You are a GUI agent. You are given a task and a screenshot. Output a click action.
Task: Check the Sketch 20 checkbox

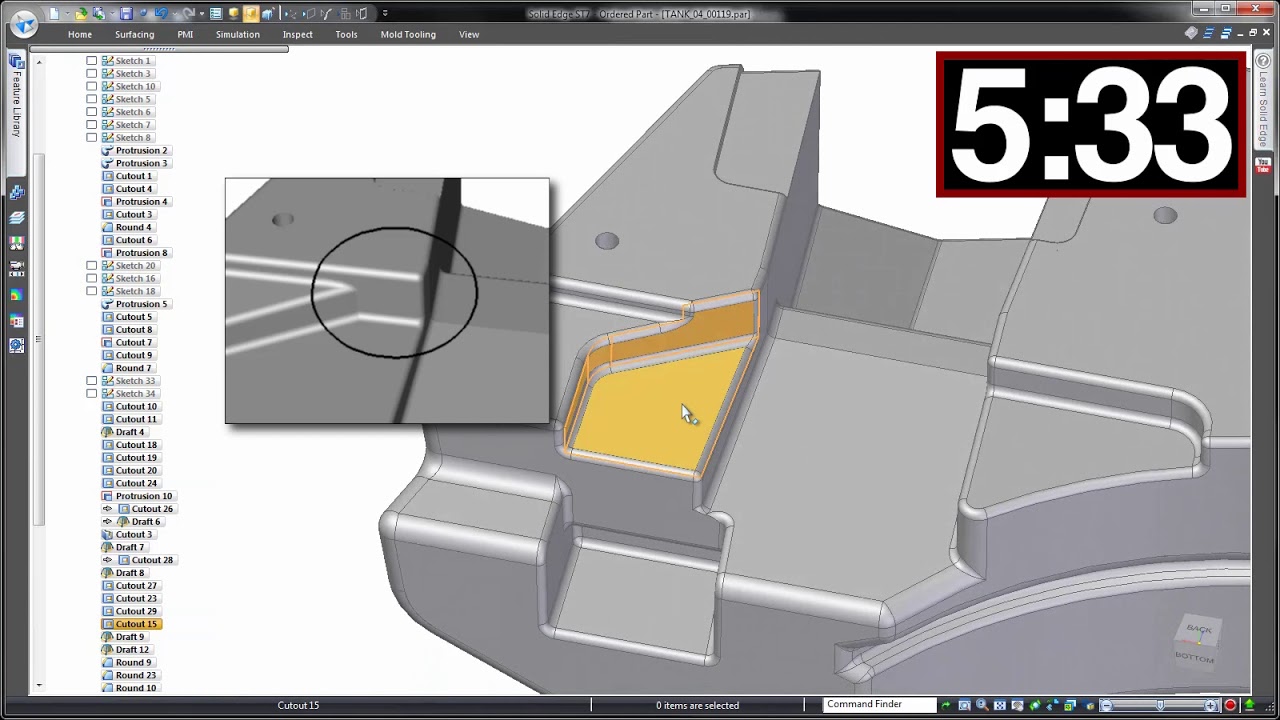point(92,266)
